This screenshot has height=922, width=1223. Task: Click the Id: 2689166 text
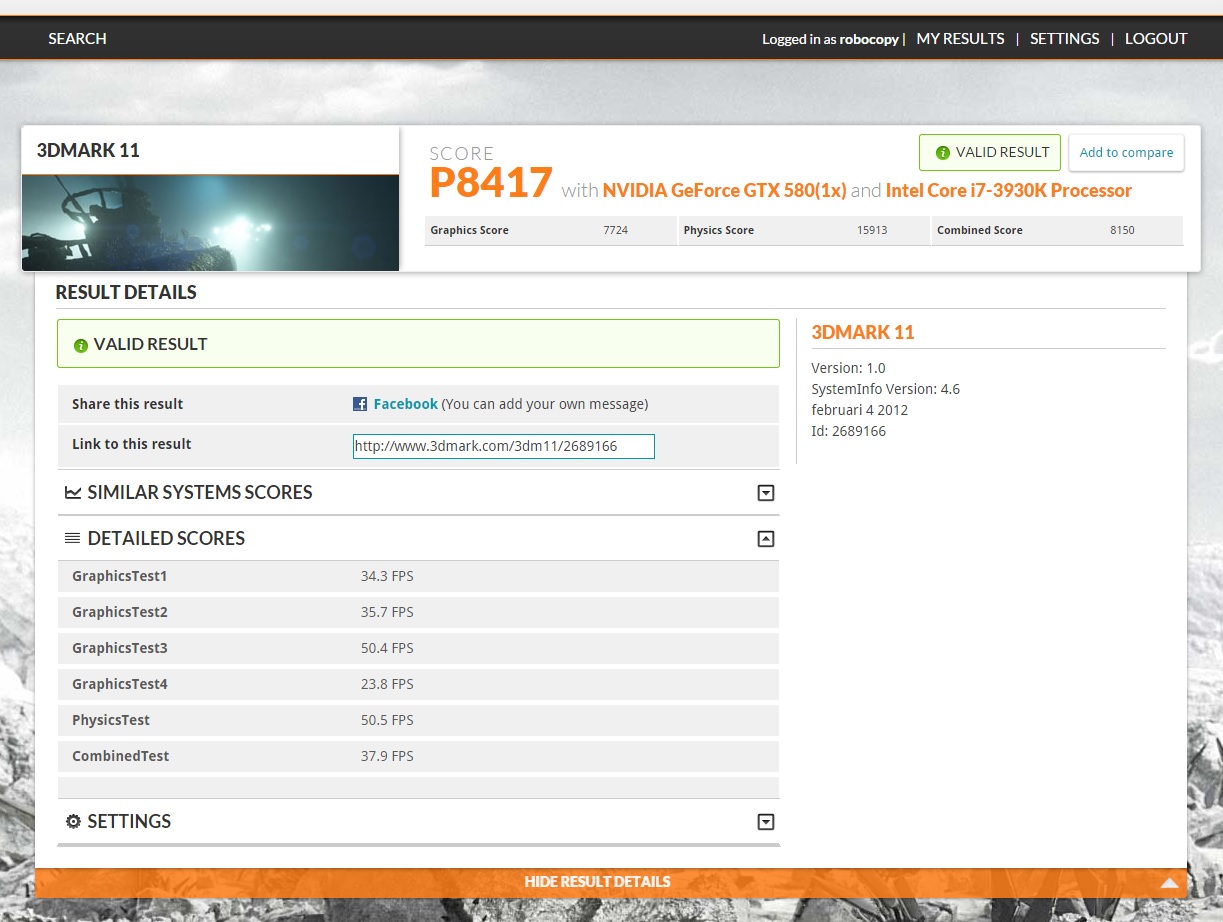coord(848,431)
